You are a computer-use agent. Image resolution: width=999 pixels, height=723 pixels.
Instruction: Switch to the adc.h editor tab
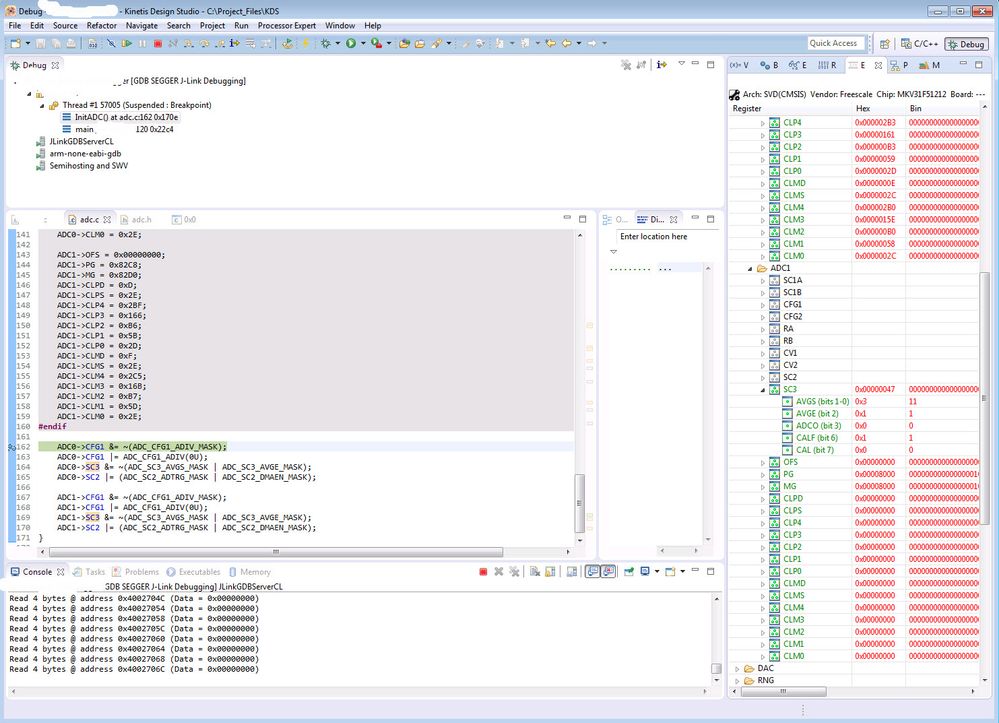pyautogui.click(x=136, y=219)
